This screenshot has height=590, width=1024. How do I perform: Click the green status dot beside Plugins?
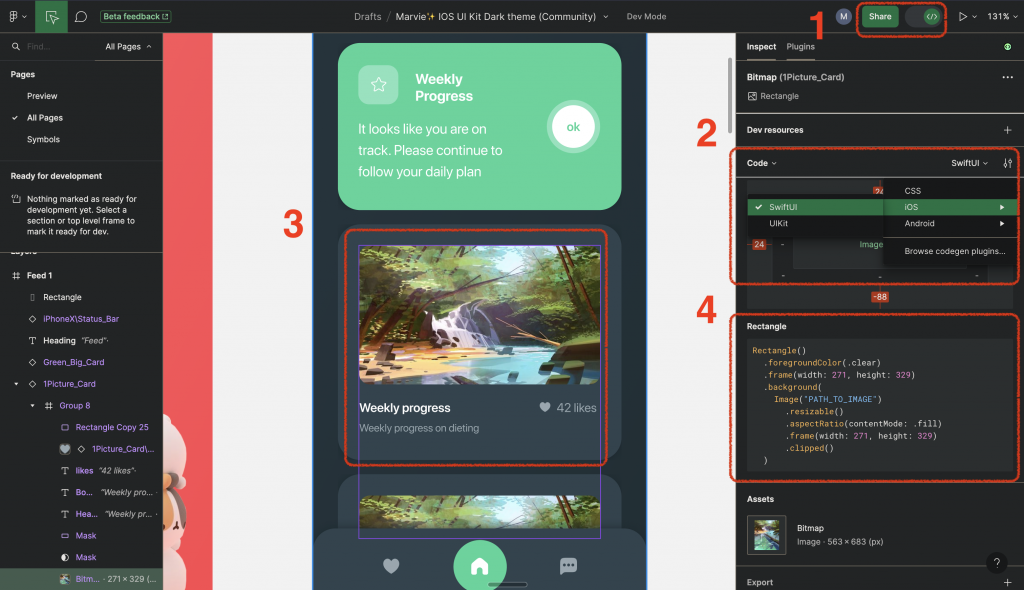1007,46
